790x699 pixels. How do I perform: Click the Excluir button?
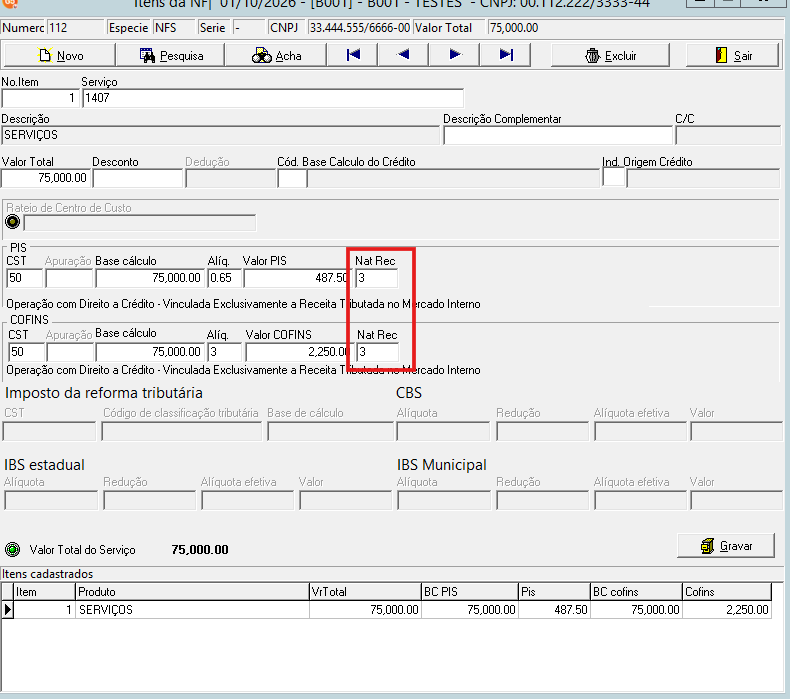tap(610, 55)
